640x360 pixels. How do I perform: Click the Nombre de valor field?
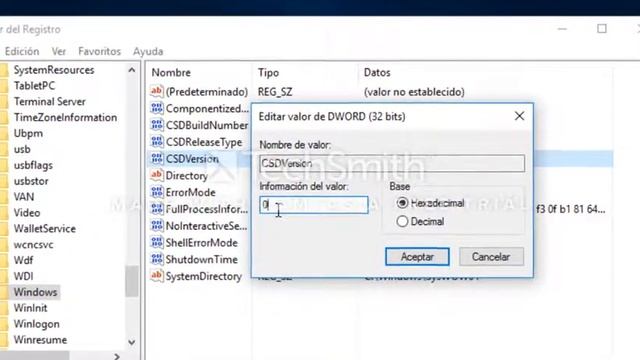point(392,163)
